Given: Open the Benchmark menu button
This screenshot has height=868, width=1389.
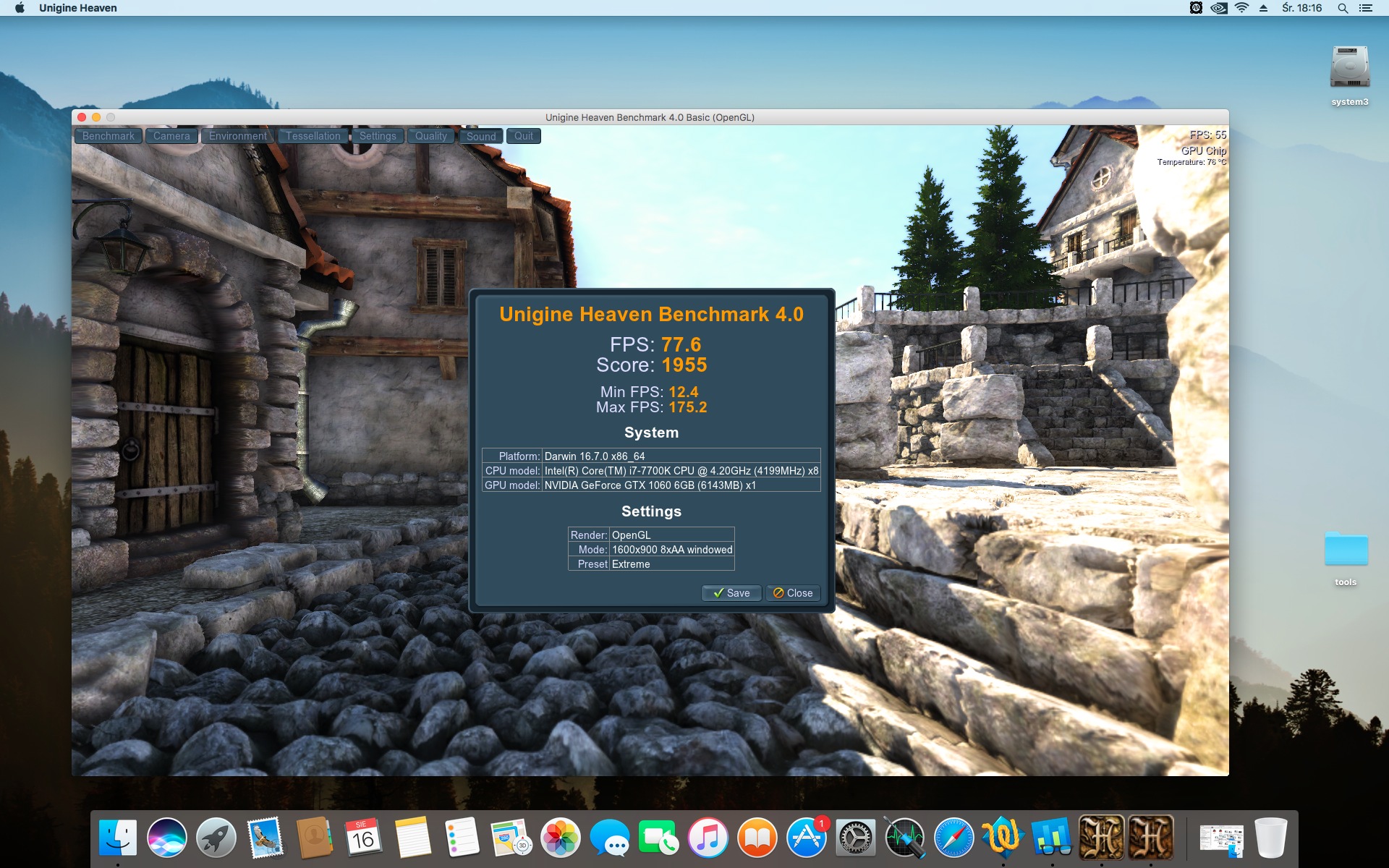Looking at the screenshot, I should 108,136.
